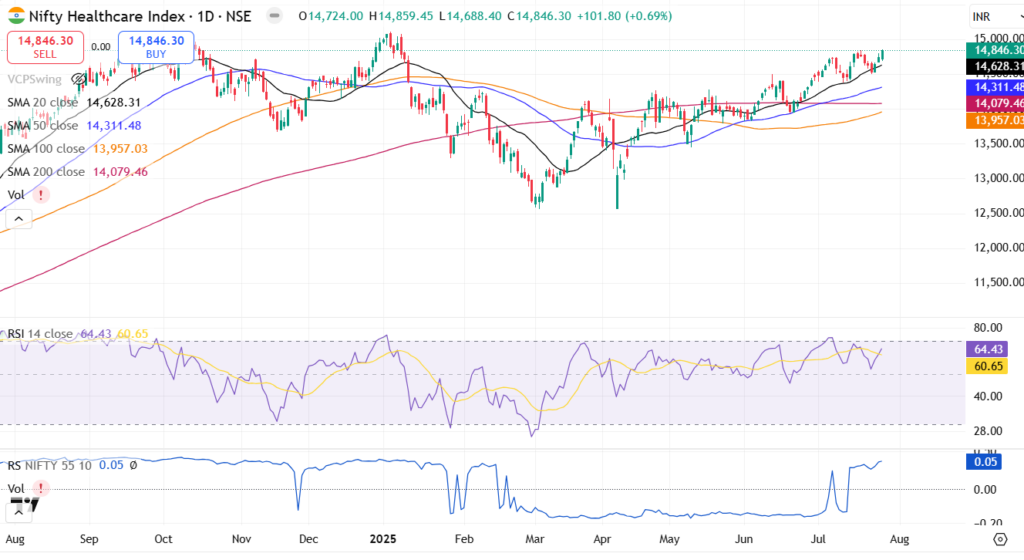Click the 11,500.00 price scale label
The height and width of the screenshot is (560, 1024).
pos(998,282)
